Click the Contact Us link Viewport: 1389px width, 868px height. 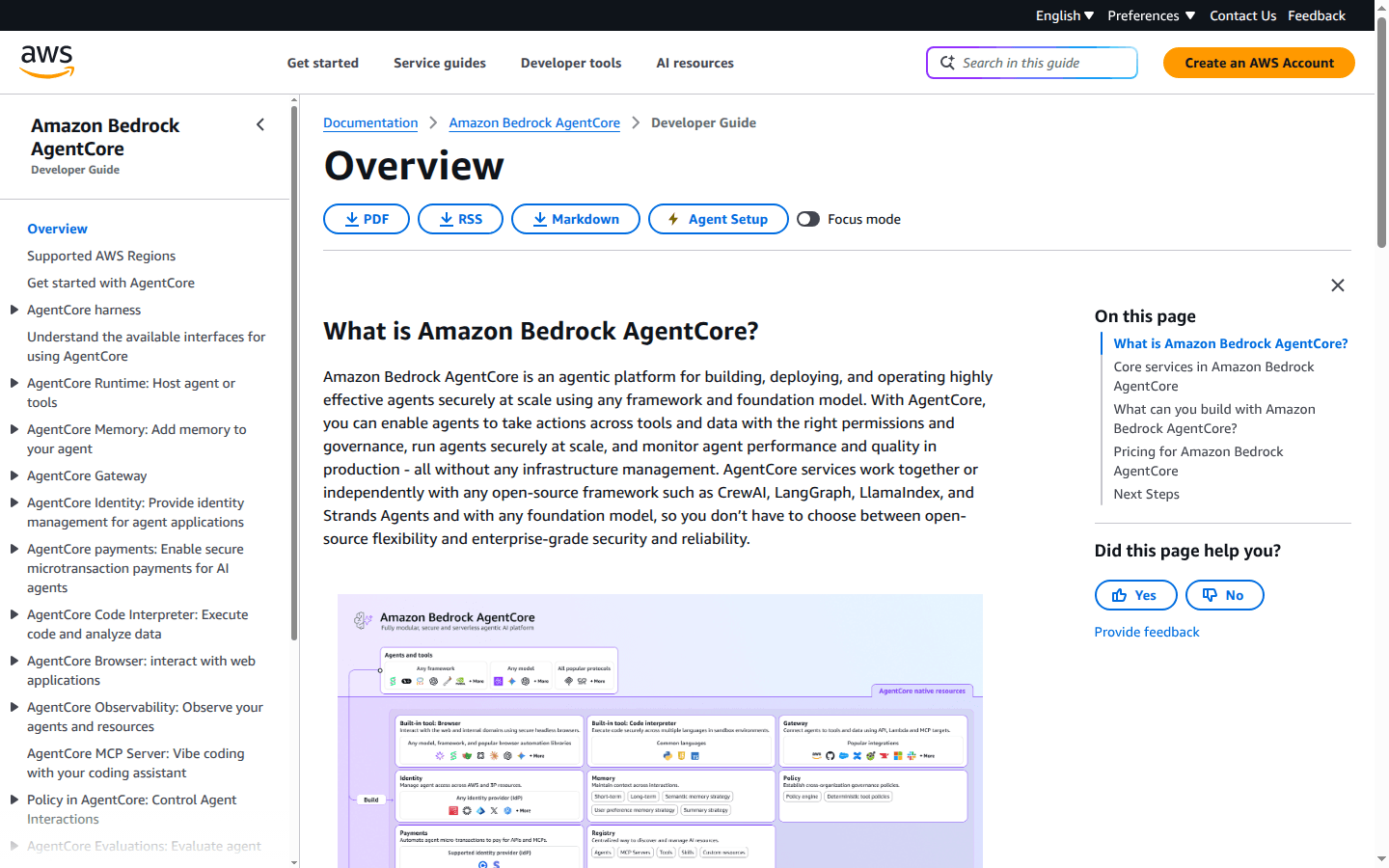[1242, 15]
